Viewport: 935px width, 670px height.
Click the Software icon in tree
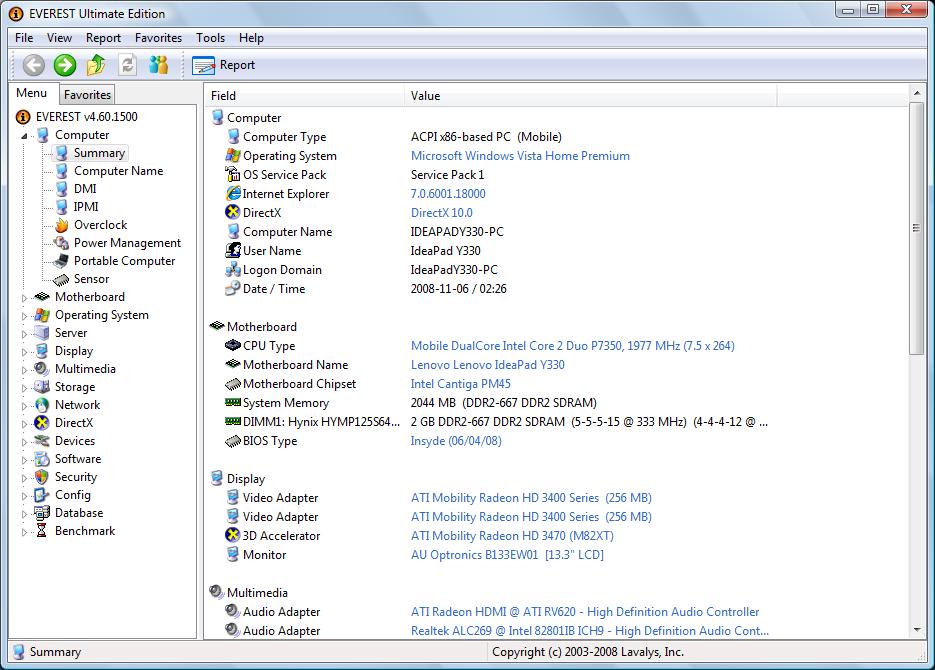[42, 458]
